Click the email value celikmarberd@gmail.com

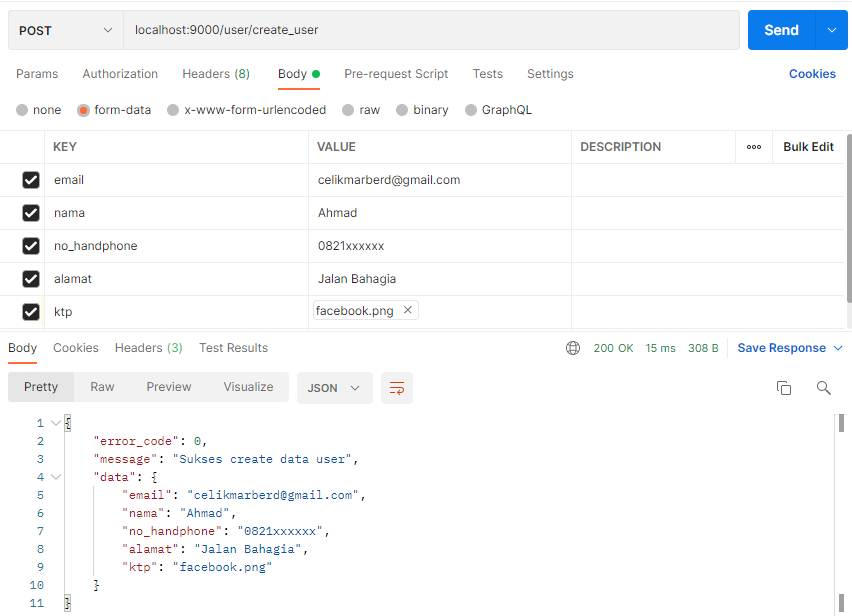pos(389,180)
